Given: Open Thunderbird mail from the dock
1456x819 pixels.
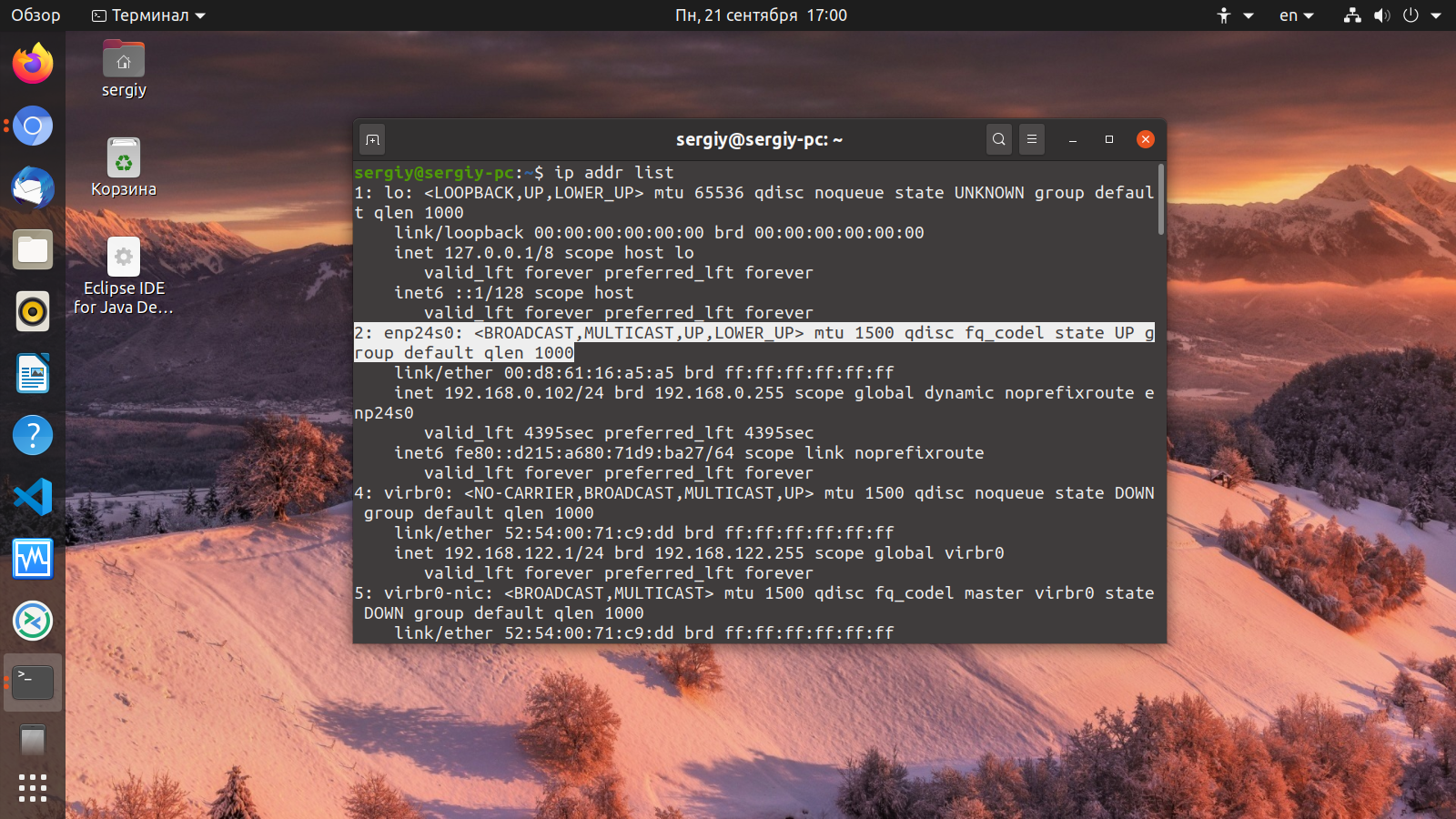Looking at the screenshot, I should 33,187.
